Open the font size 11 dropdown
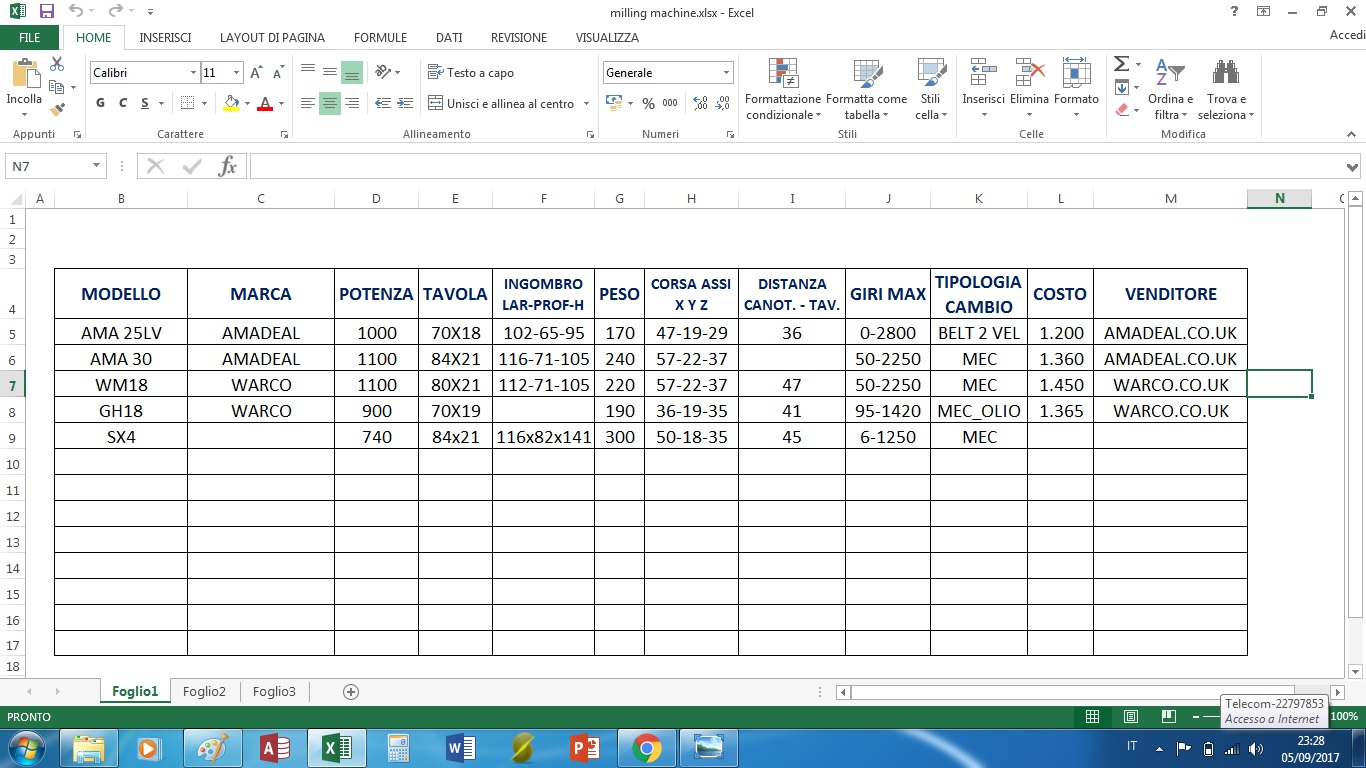This screenshot has width=1366, height=768. pos(237,73)
